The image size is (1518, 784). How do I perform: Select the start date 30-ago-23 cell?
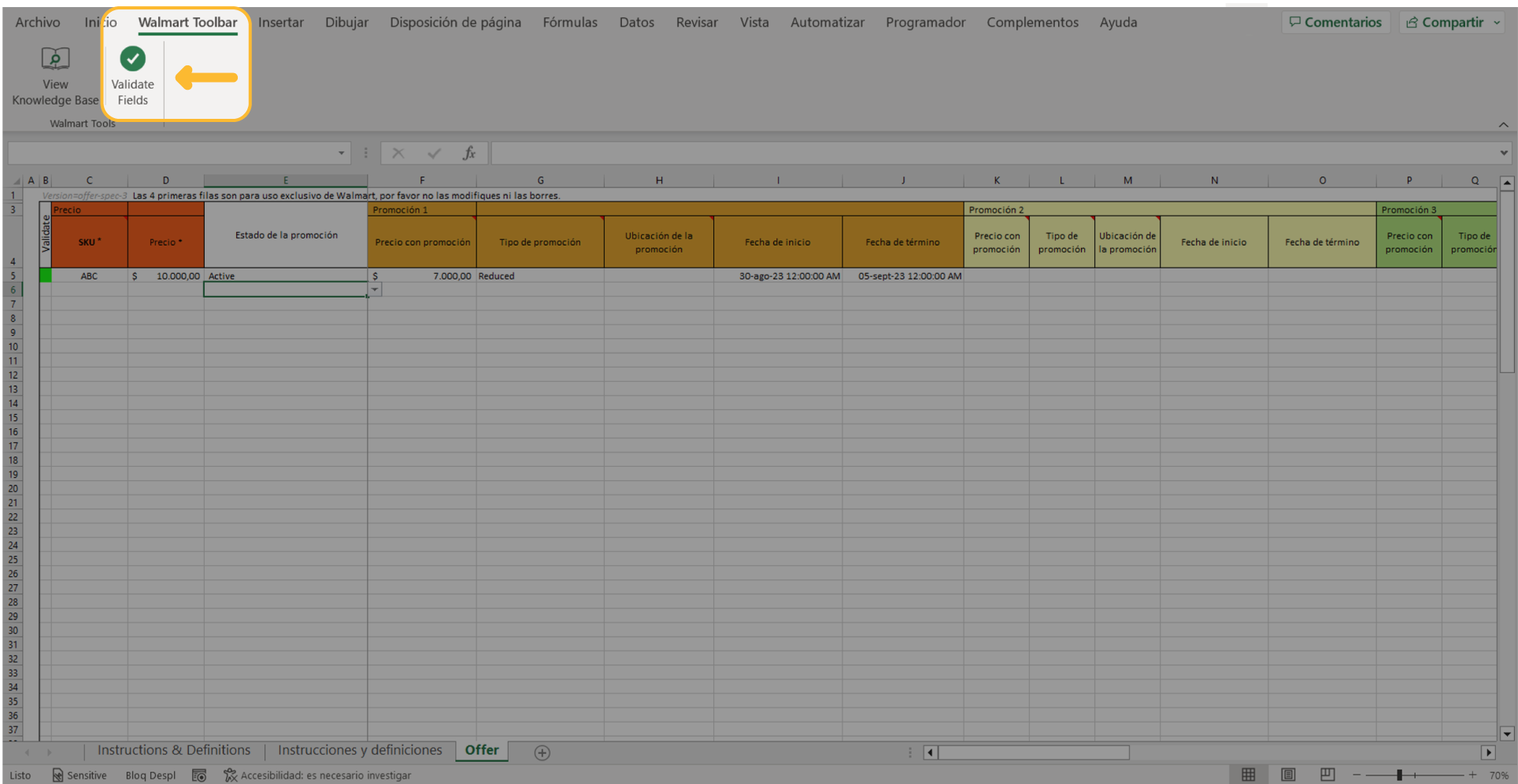pyautogui.click(x=778, y=276)
